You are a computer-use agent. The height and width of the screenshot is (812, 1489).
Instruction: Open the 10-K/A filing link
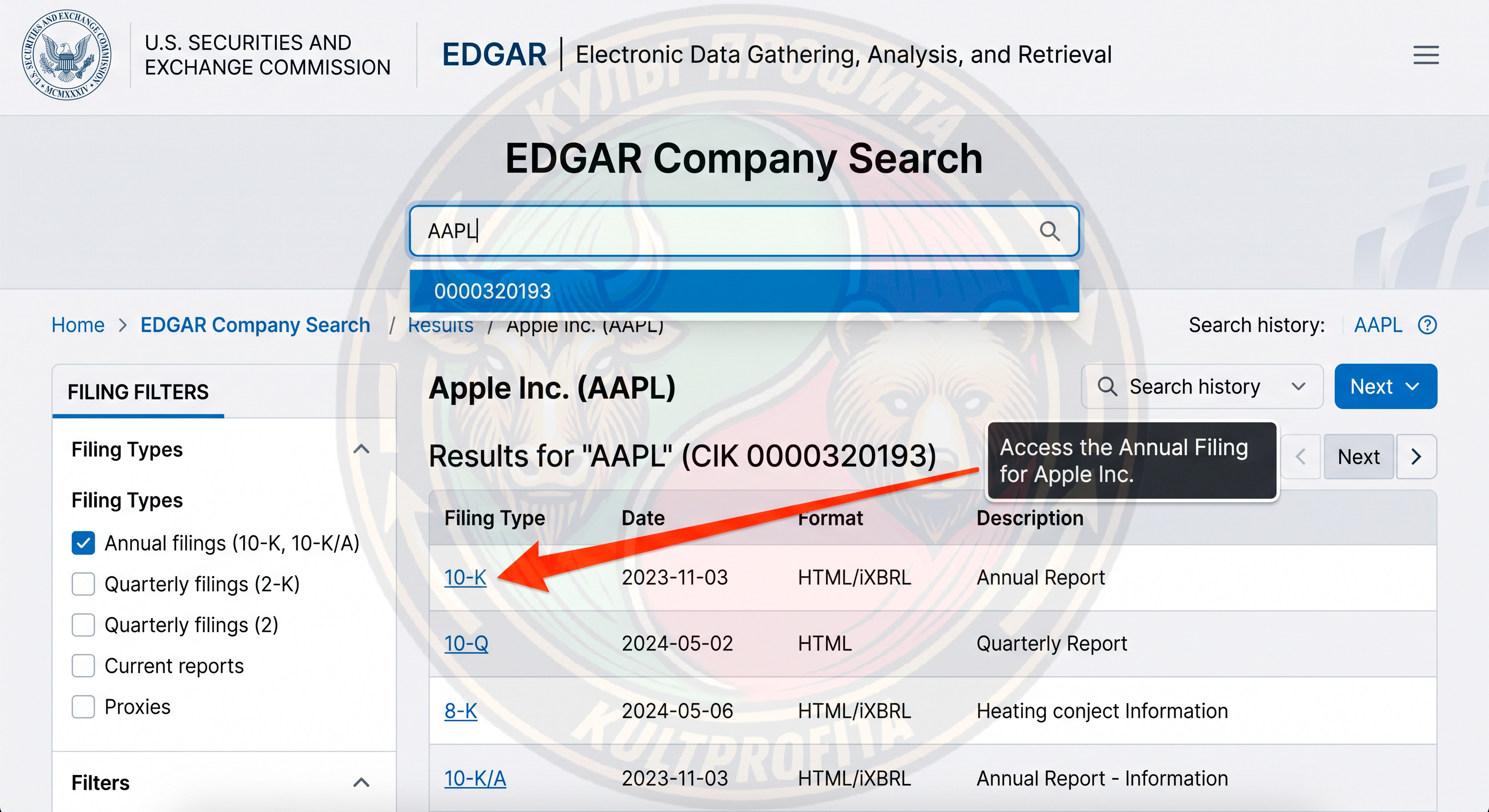(475, 779)
